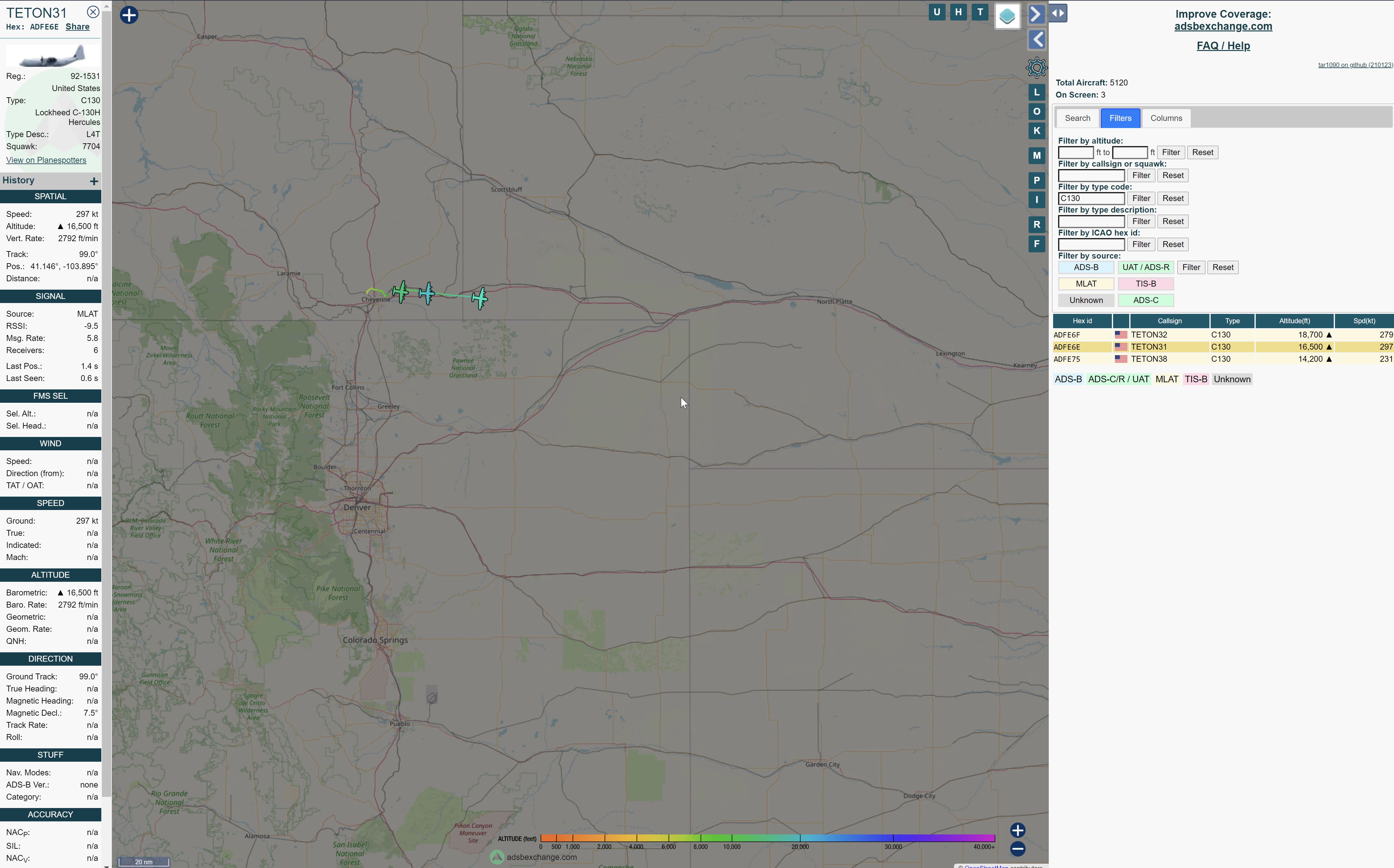
Task: Click the callsign or squawk filter field
Action: click(x=1091, y=176)
